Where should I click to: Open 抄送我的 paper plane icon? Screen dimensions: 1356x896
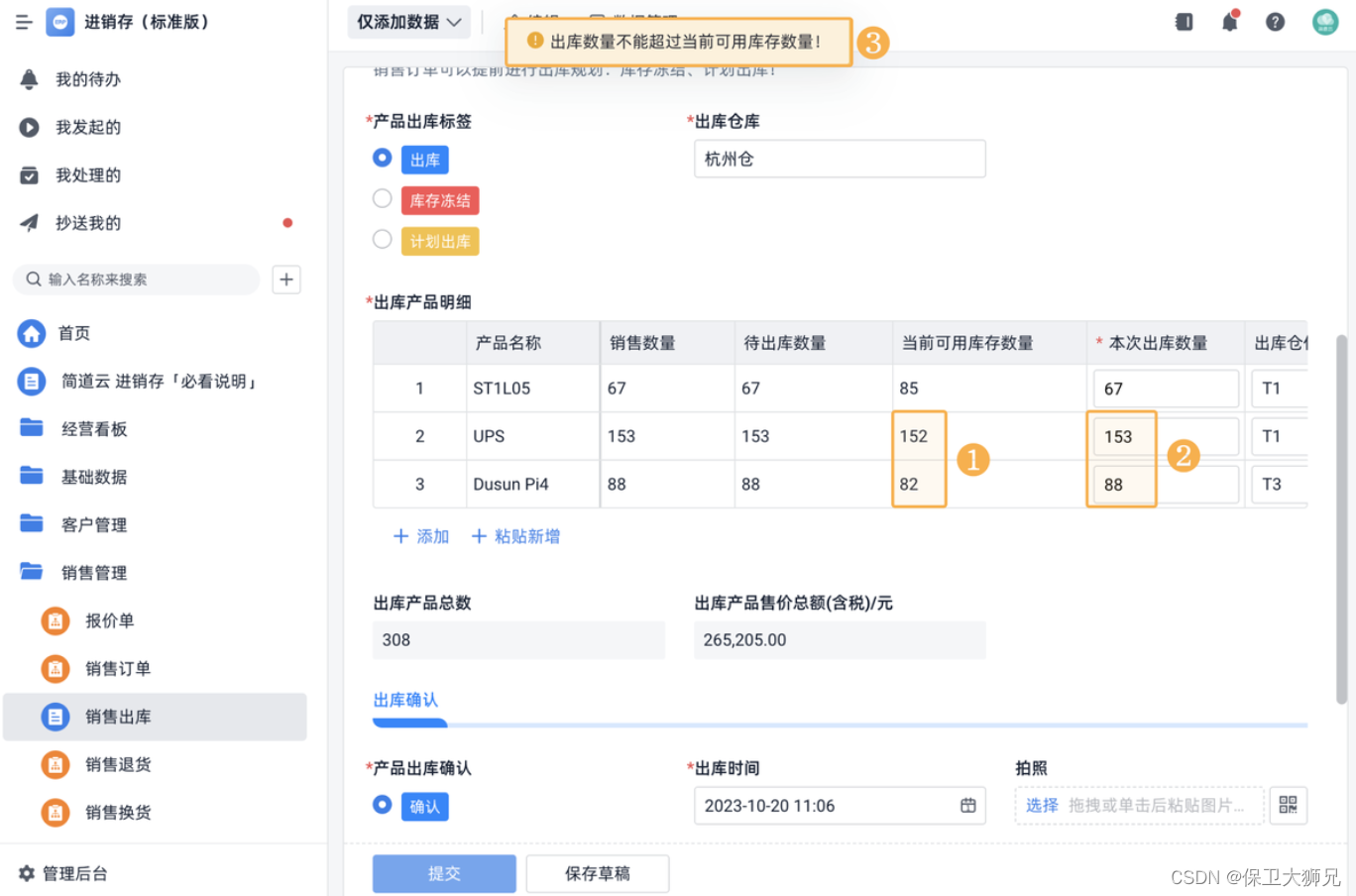point(30,223)
